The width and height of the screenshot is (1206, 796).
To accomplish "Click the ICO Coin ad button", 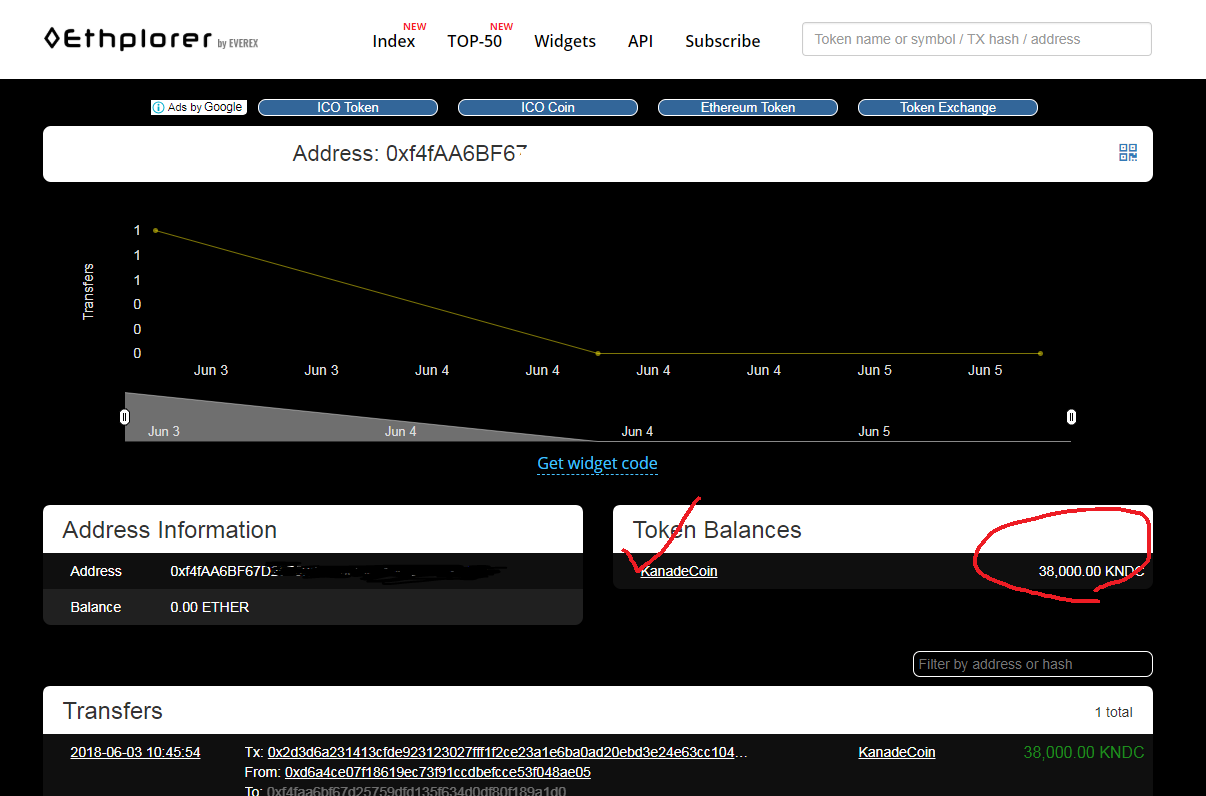I will [x=548, y=107].
